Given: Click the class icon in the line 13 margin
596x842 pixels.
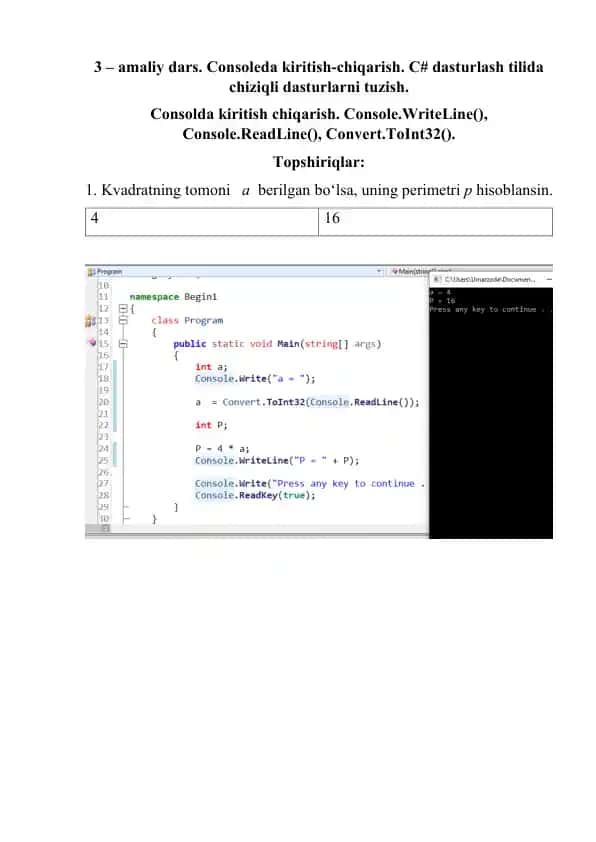Looking at the screenshot, I should point(90,321).
